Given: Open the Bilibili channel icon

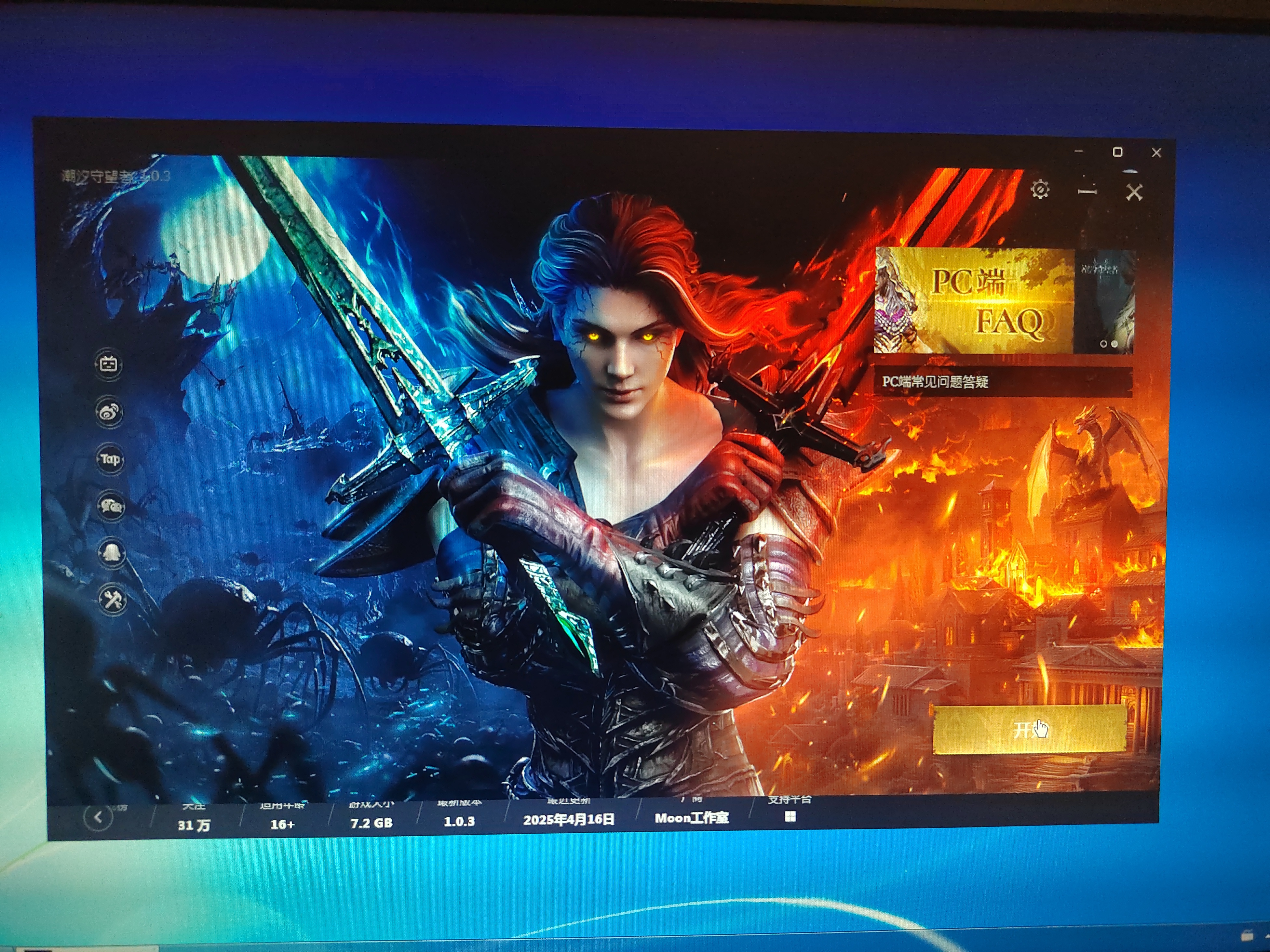Looking at the screenshot, I should [109, 364].
